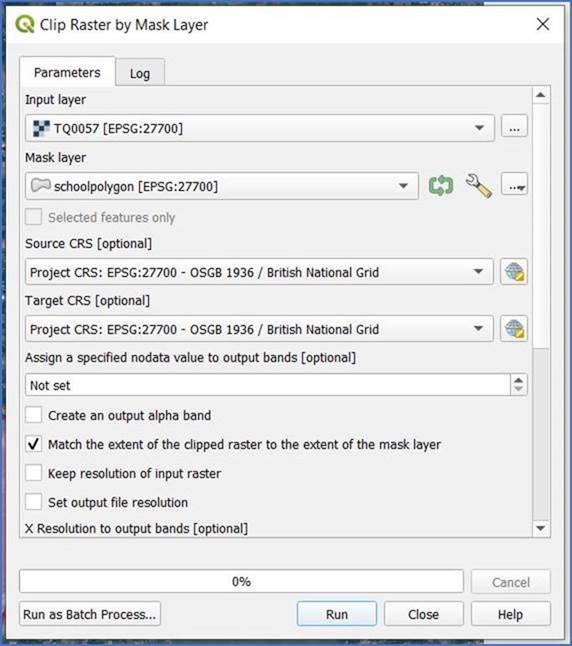Click the Source CRS [optional] label
This screenshot has width=572, height=646.
(x=88, y=243)
